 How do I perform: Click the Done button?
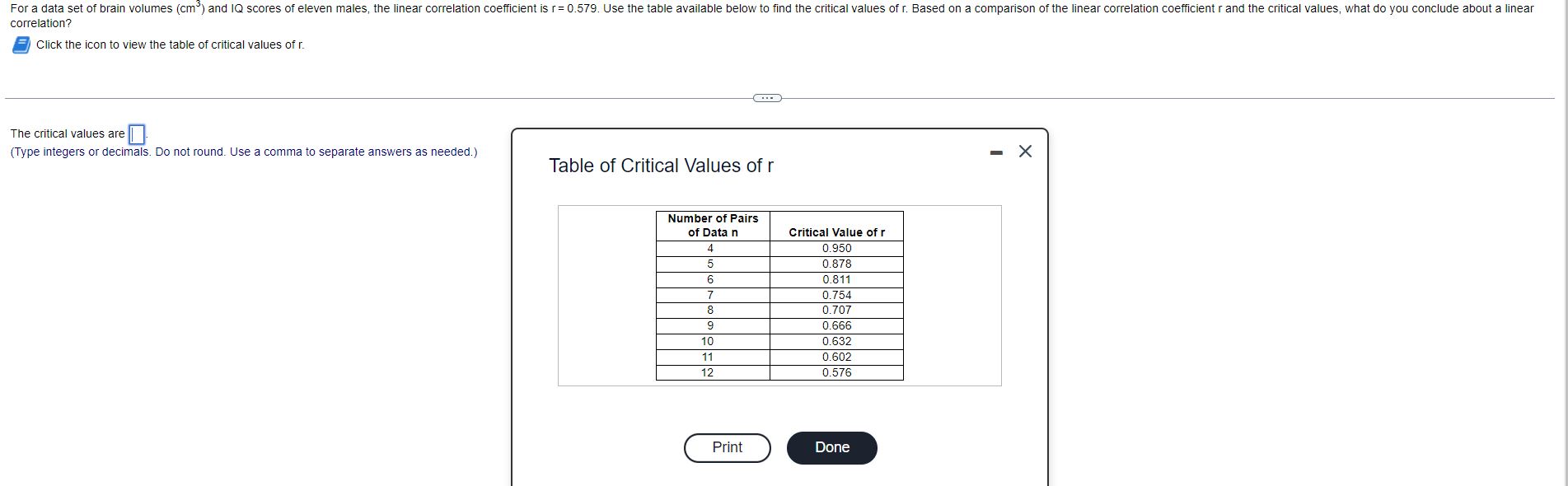831,447
